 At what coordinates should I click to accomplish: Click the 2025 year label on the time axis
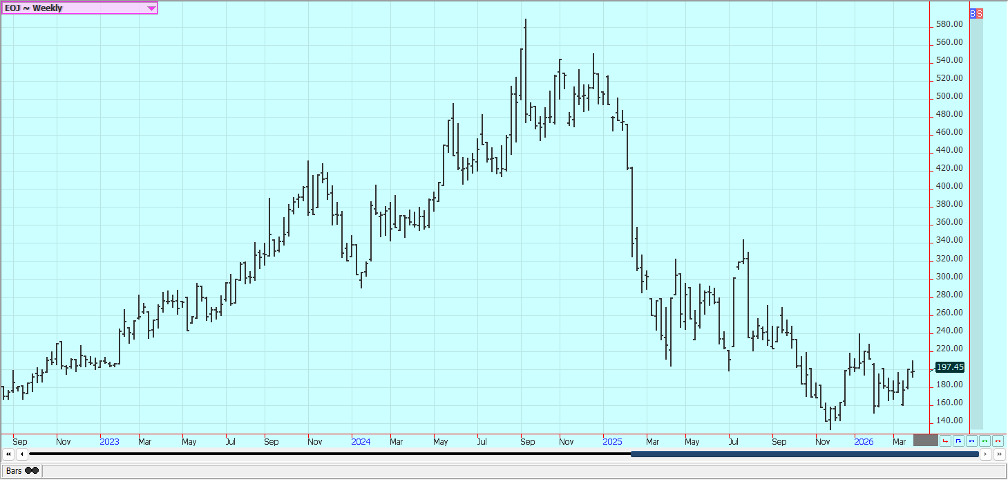click(612, 440)
